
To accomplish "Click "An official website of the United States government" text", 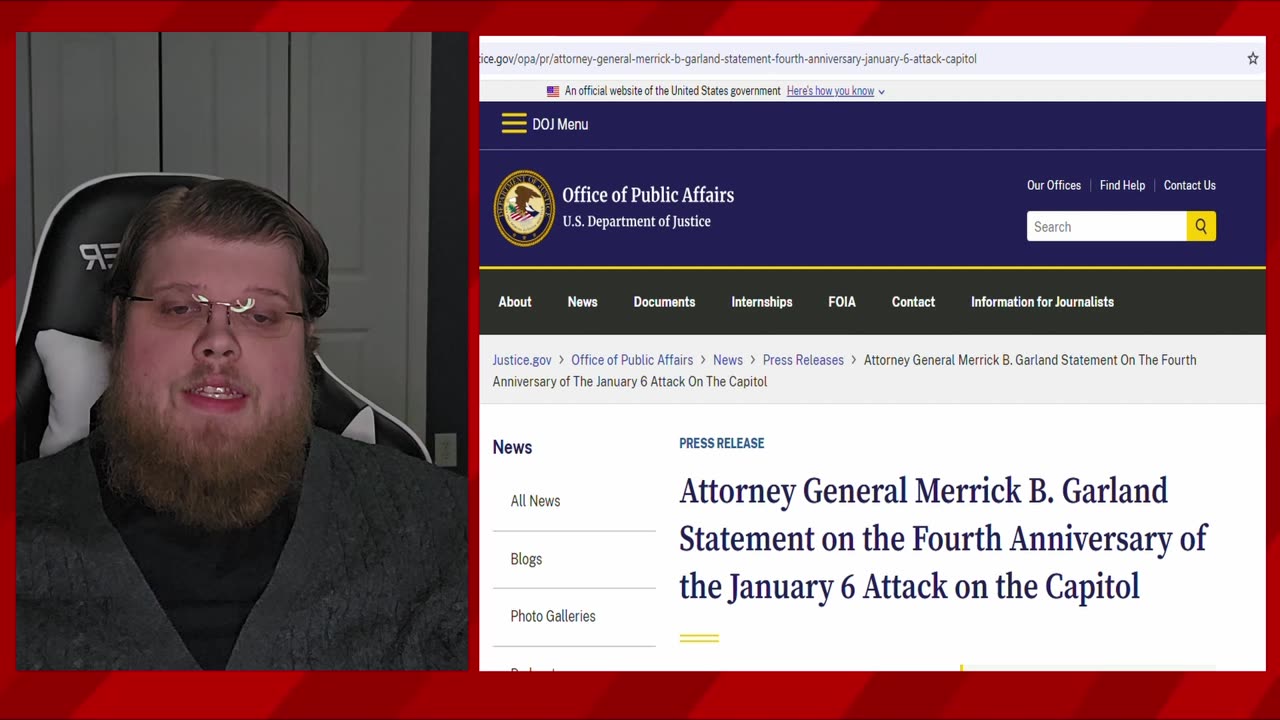I will tap(673, 91).
